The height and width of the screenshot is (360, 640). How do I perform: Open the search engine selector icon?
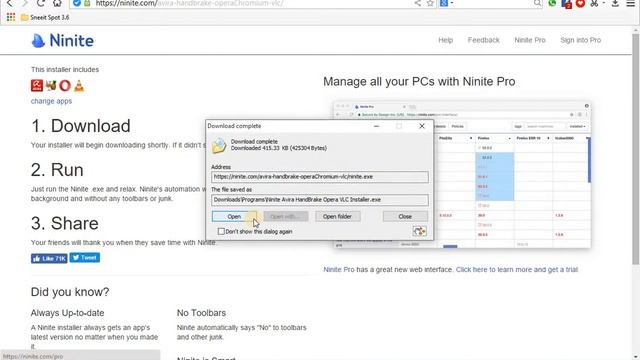[x=444, y=3]
